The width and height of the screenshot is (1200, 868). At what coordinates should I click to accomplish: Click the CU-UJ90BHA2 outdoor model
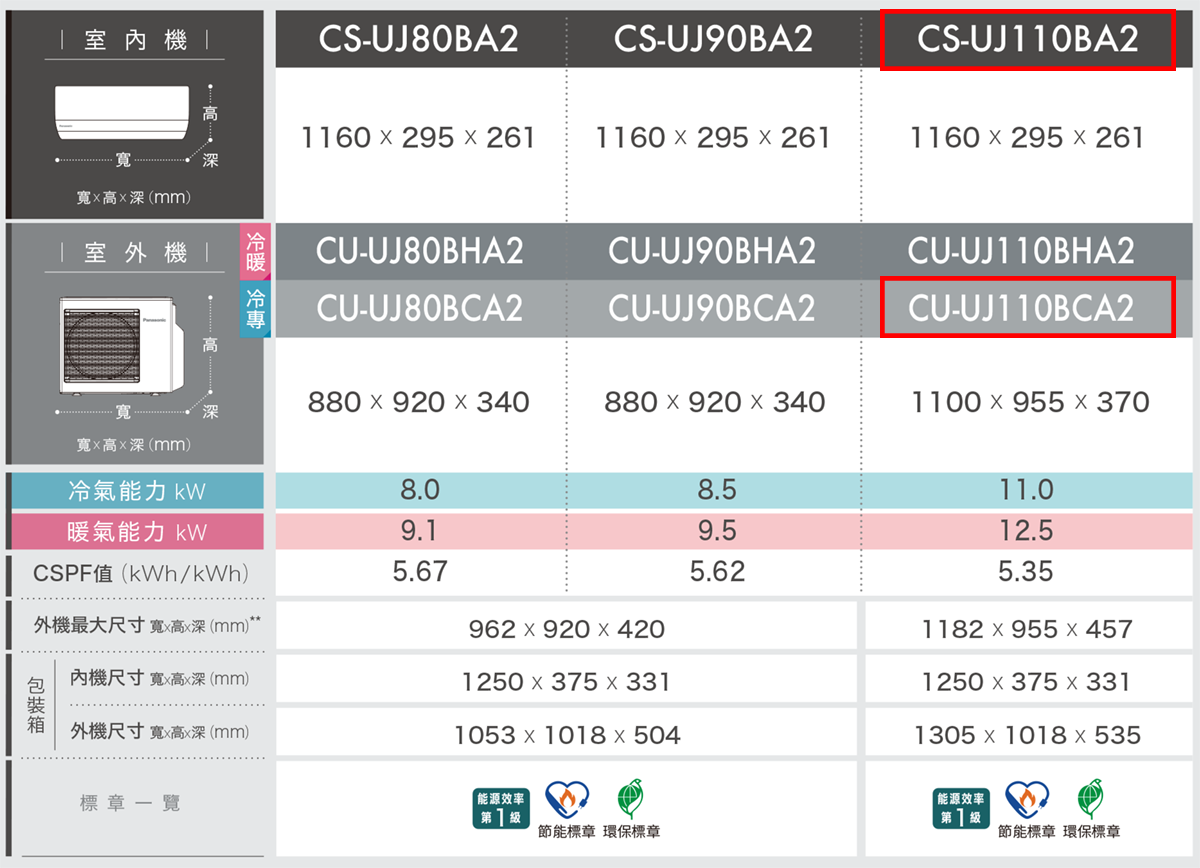pos(713,250)
